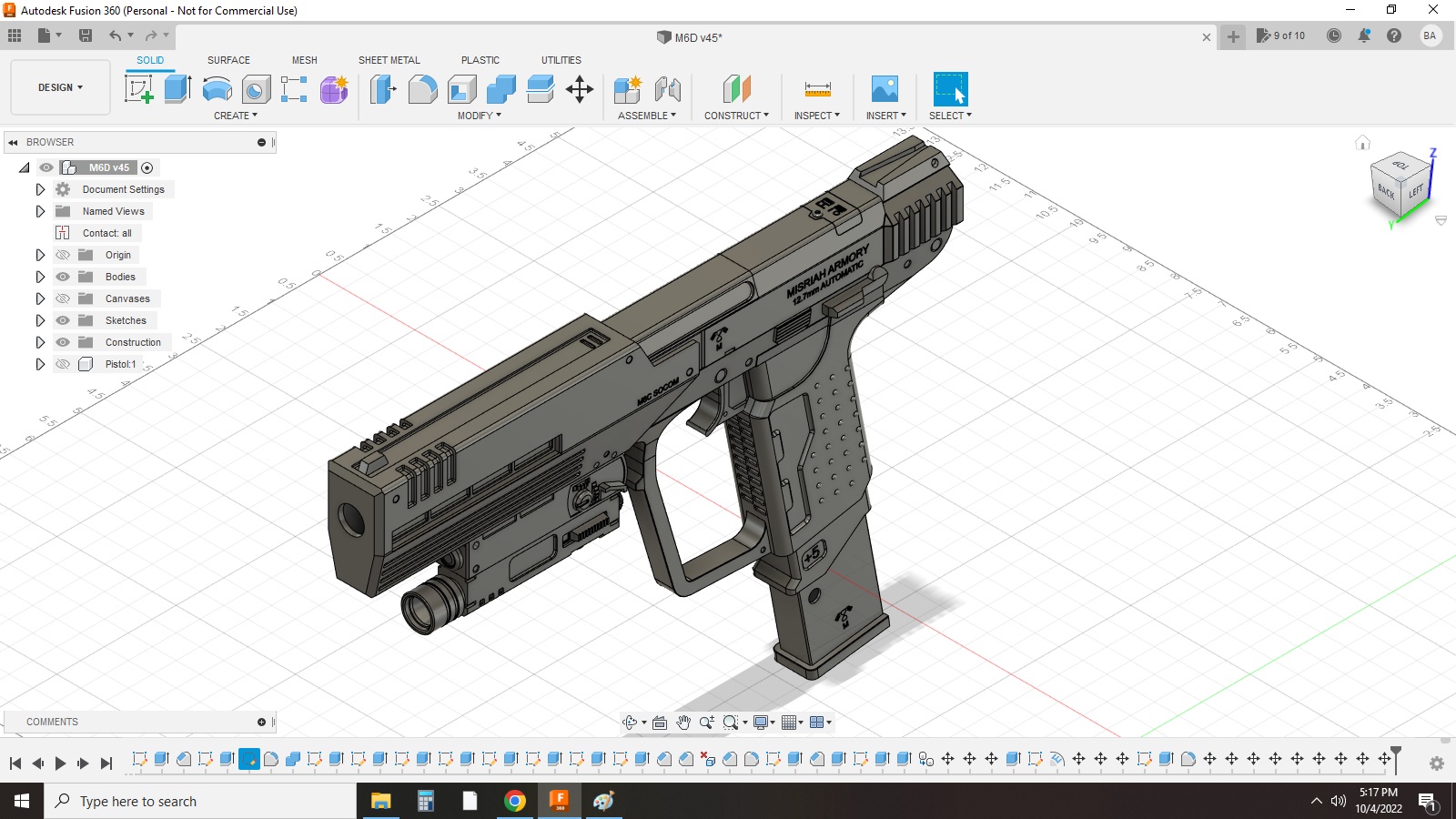
Task: Open the DESIGN workspace dropdown
Action: tap(60, 87)
